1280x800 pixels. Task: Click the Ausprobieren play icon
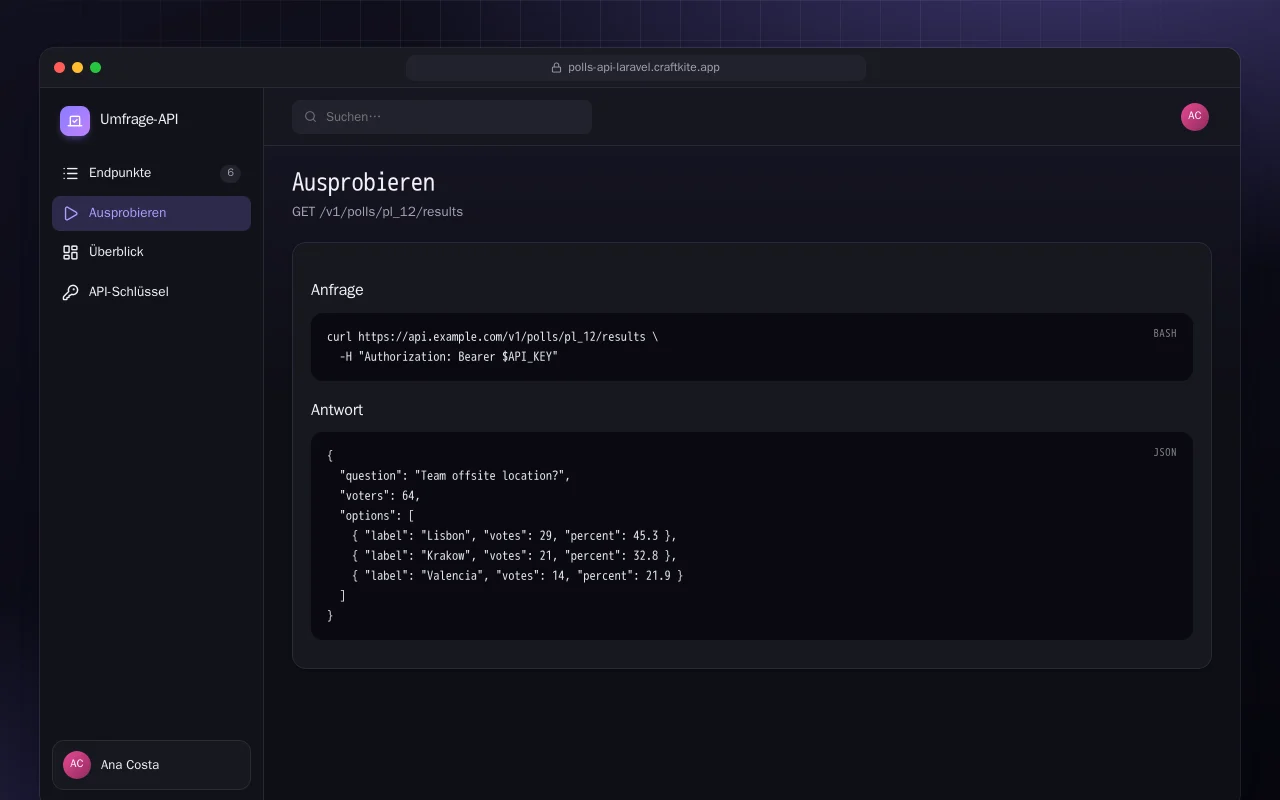point(70,213)
